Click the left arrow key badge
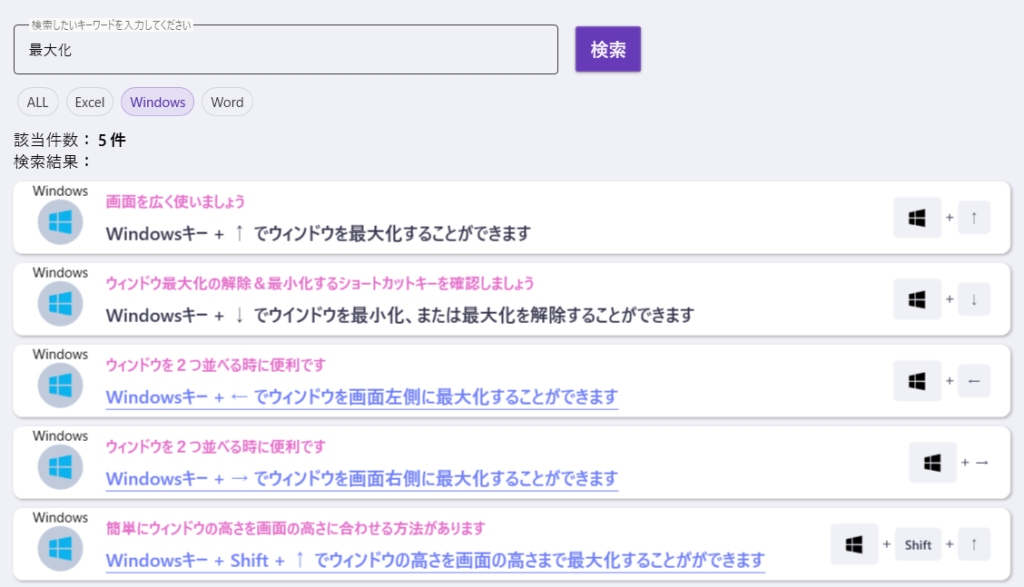Screen dimensions: 1024x587 click(x=974, y=381)
